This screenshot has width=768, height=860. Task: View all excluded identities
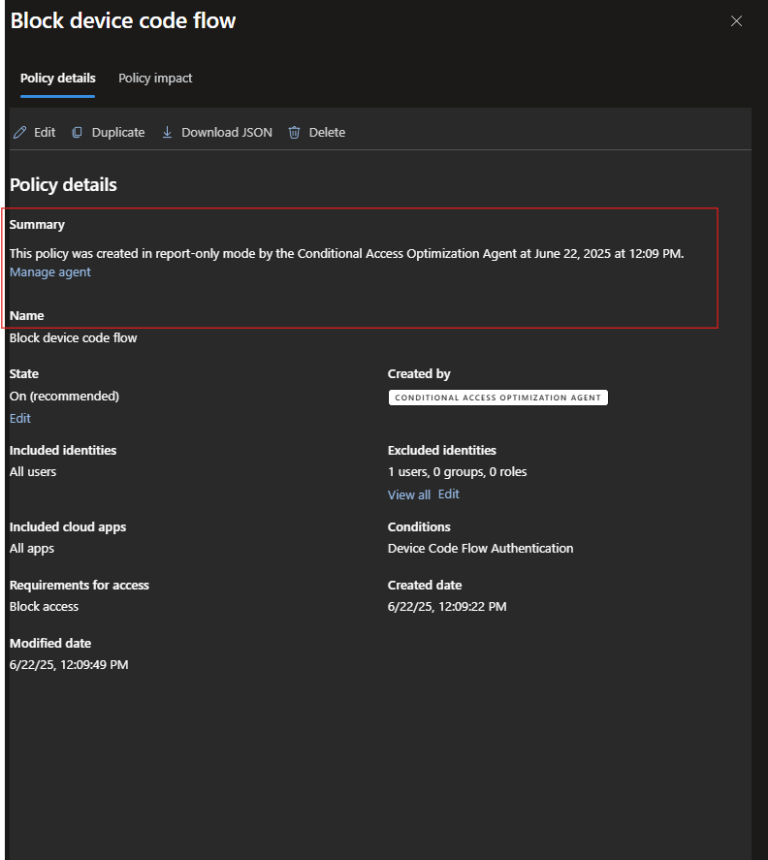(x=408, y=494)
